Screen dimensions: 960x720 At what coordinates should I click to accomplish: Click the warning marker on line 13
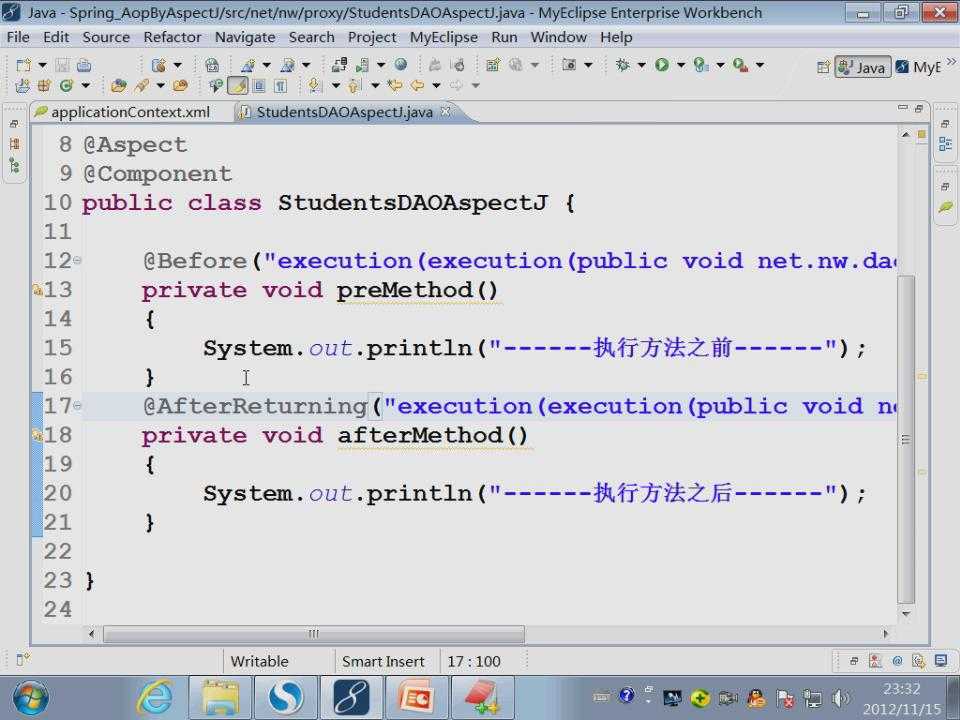(x=37, y=290)
